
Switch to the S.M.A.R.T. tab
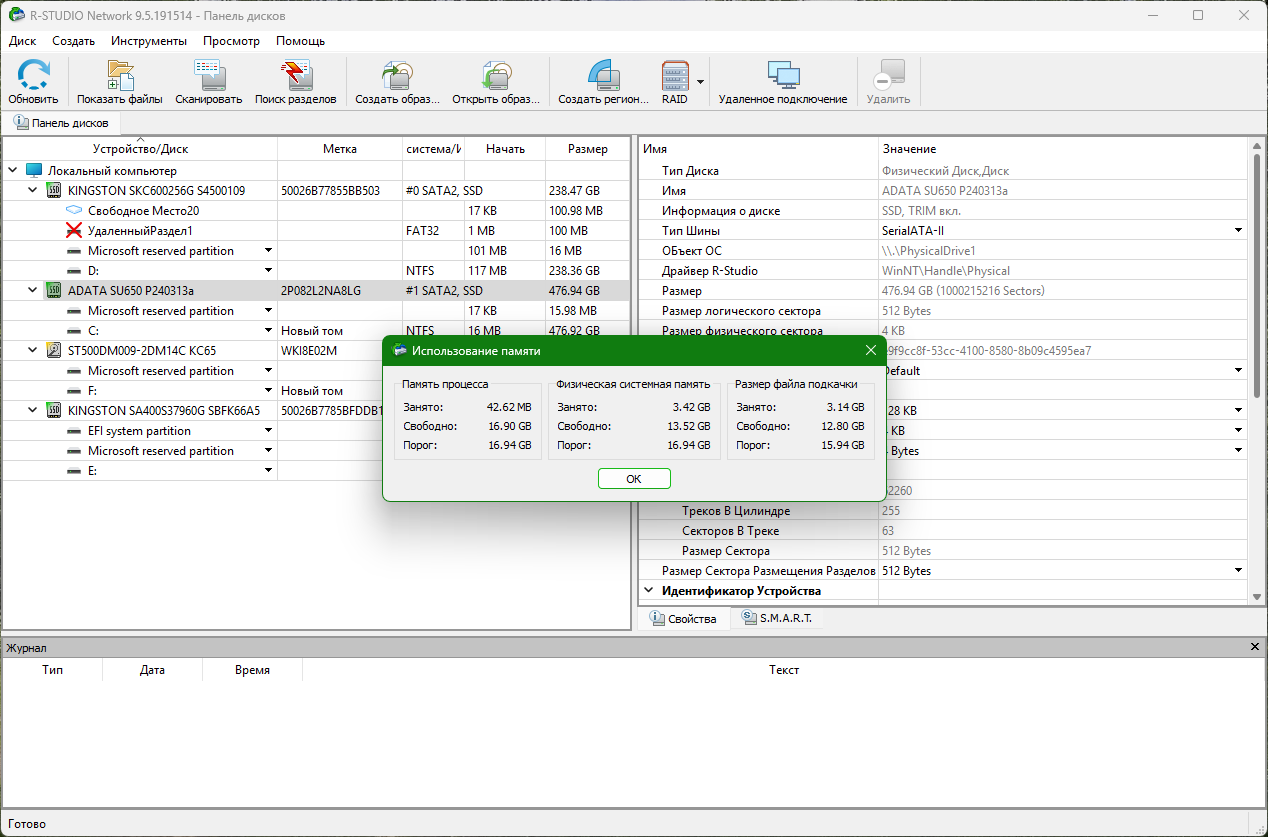776,619
